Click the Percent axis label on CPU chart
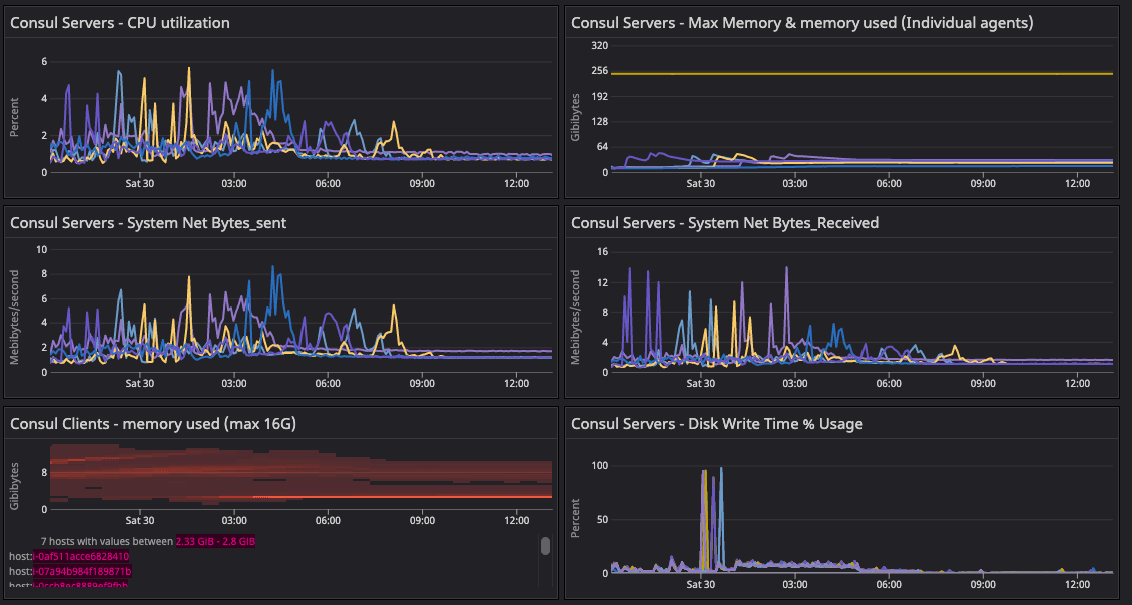This screenshot has height=605, width=1132. point(15,117)
